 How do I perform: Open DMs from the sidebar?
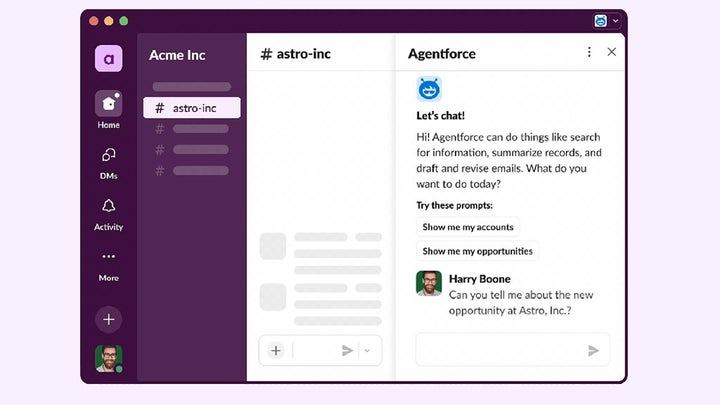tap(108, 155)
